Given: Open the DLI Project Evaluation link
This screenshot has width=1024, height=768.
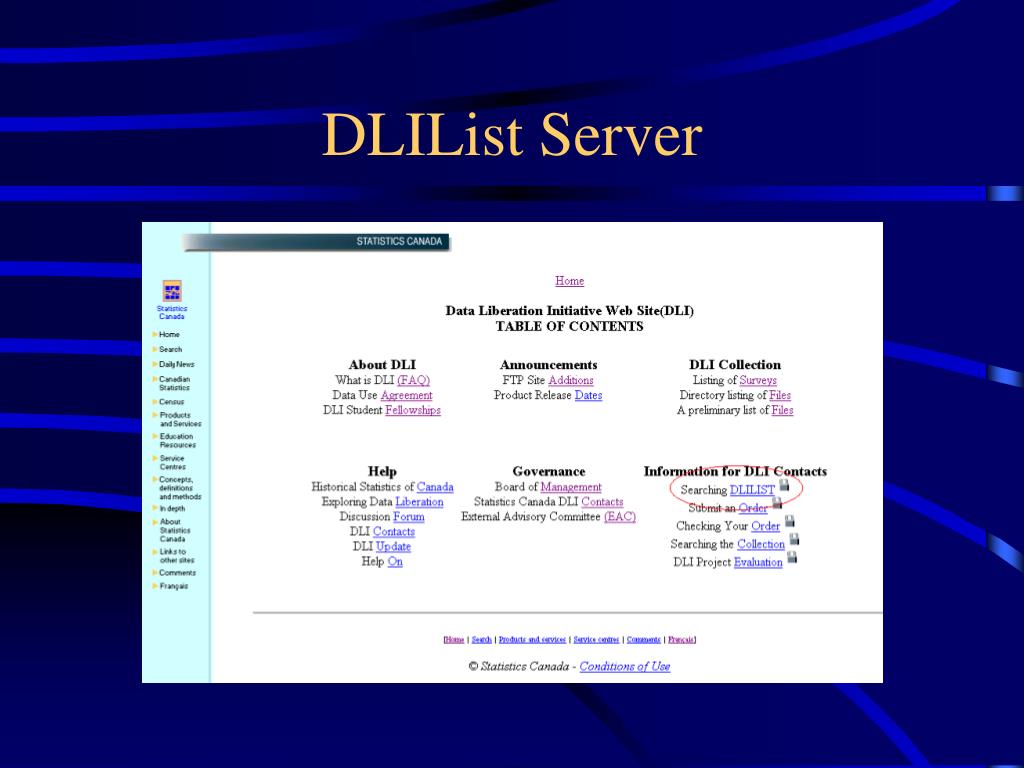Looking at the screenshot, I should tap(758, 563).
